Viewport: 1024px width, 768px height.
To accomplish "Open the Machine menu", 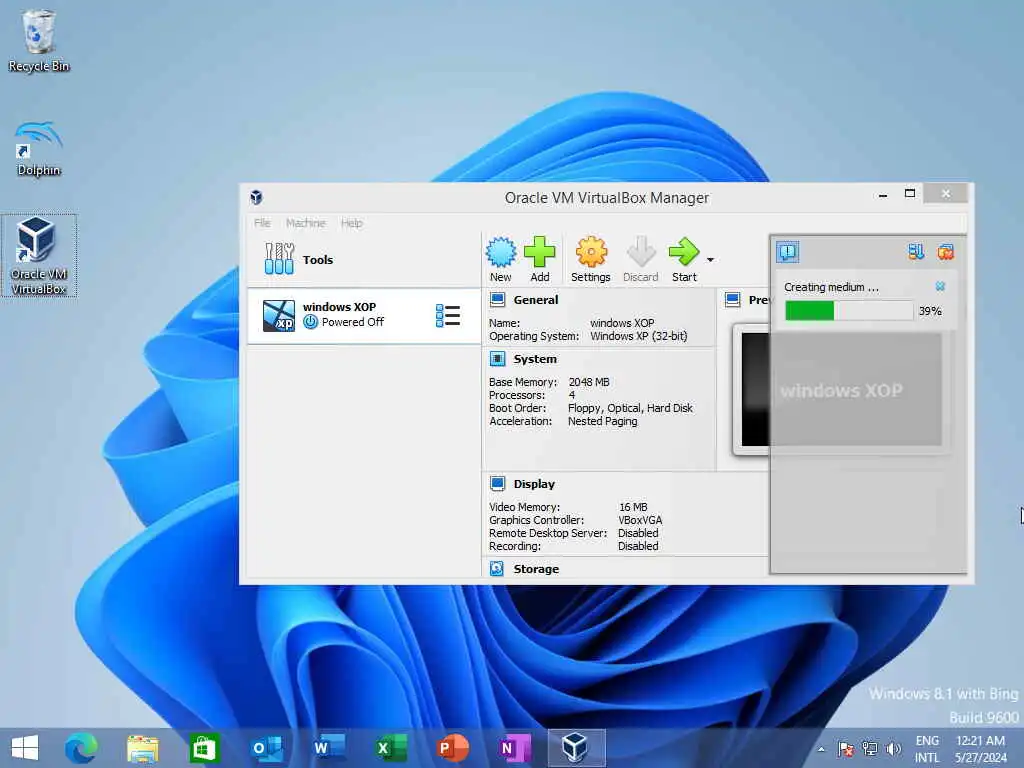I will tap(306, 223).
